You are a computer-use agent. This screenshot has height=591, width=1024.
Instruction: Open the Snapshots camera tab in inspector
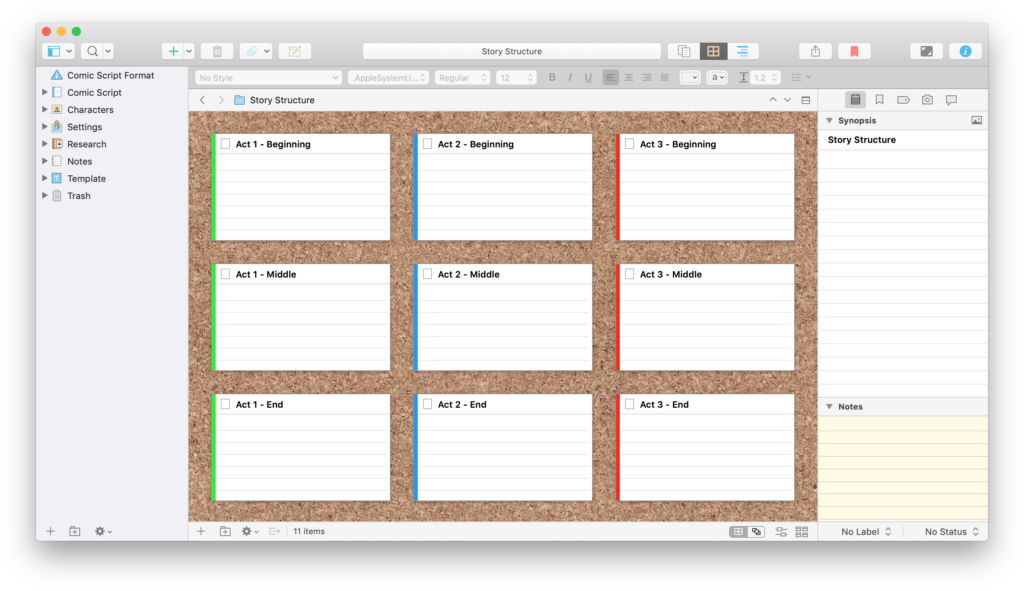coord(927,100)
